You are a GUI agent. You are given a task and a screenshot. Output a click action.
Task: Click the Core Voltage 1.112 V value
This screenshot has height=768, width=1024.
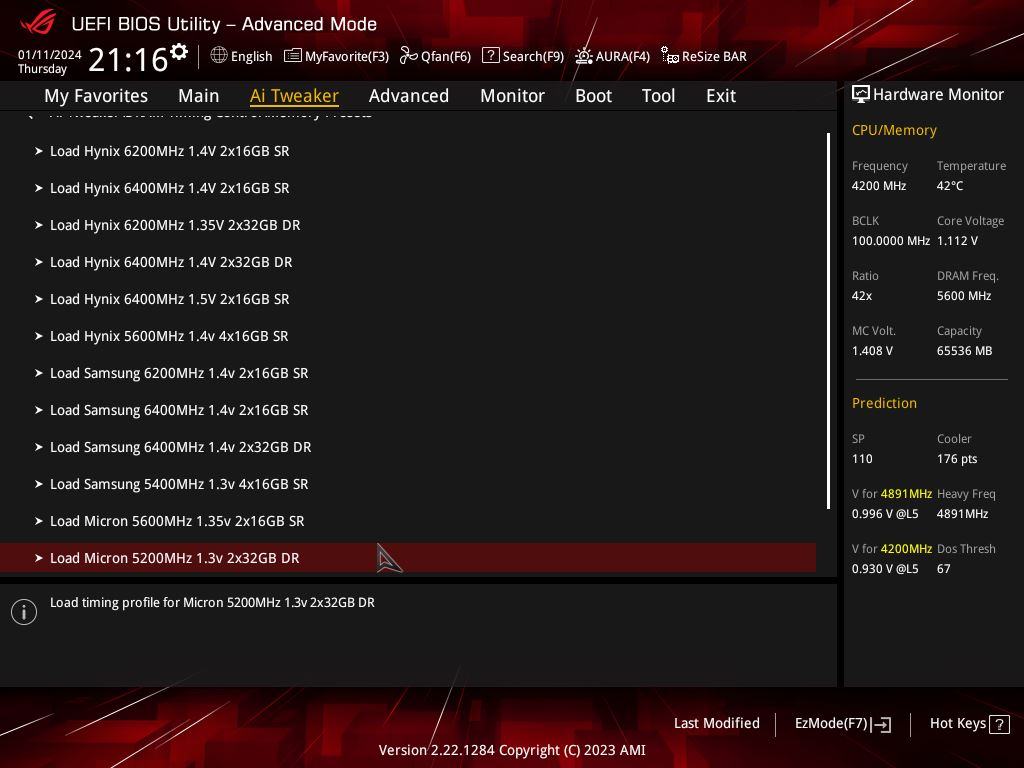pyautogui.click(x=957, y=241)
